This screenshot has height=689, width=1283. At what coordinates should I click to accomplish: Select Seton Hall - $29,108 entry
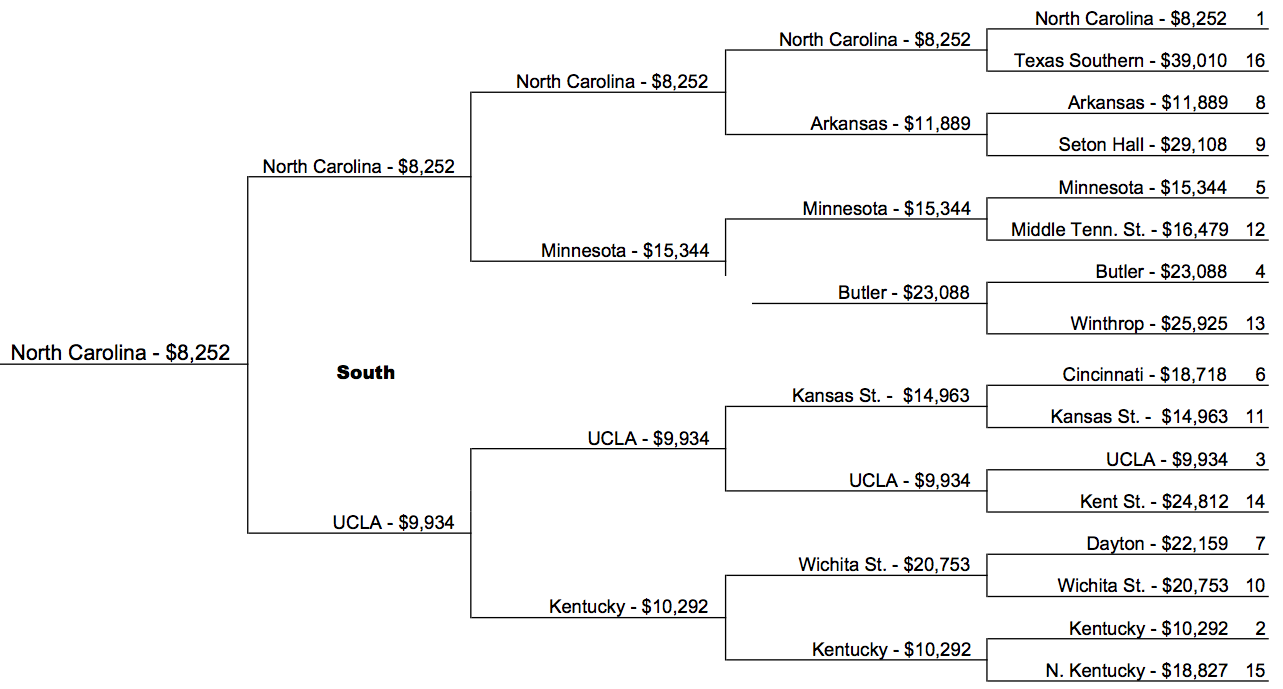coord(1143,145)
